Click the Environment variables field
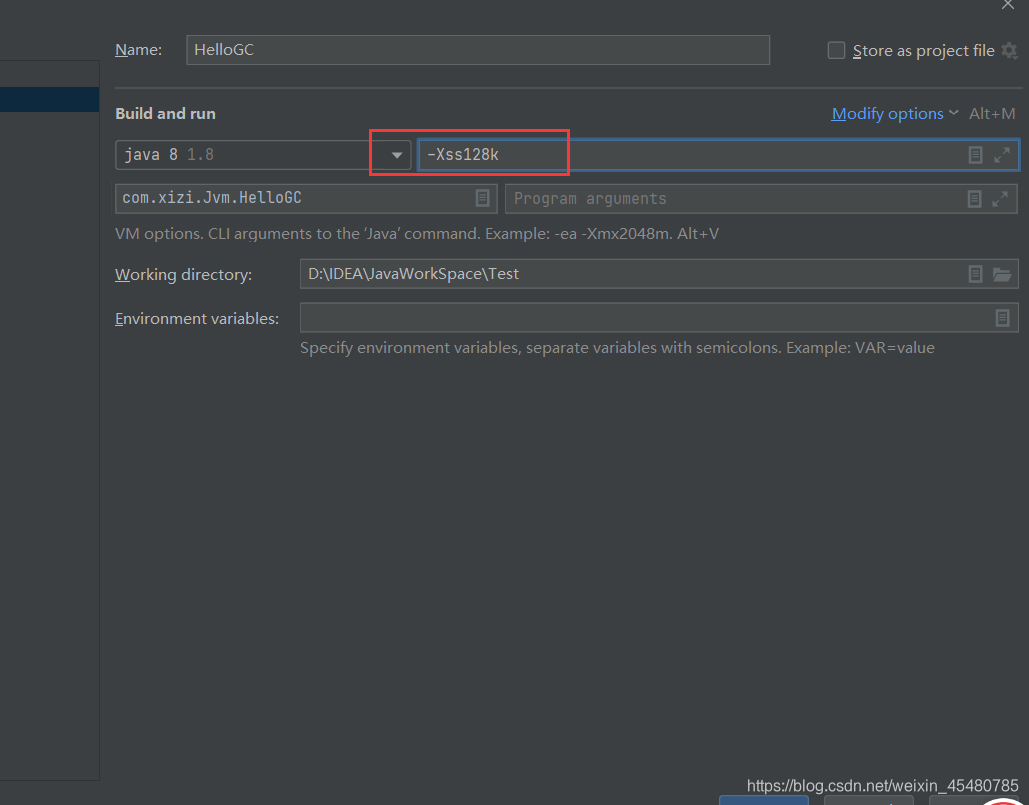Viewport: 1029px width, 805px height. point(659,318)
